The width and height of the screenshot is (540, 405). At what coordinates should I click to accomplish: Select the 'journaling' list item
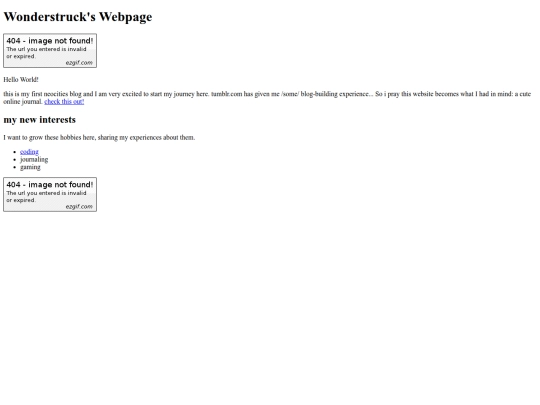coord(34,159)
